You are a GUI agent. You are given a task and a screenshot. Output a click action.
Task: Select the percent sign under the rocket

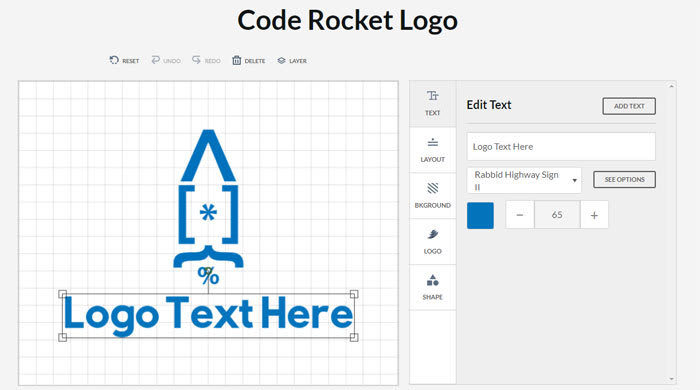click(208, 275)
